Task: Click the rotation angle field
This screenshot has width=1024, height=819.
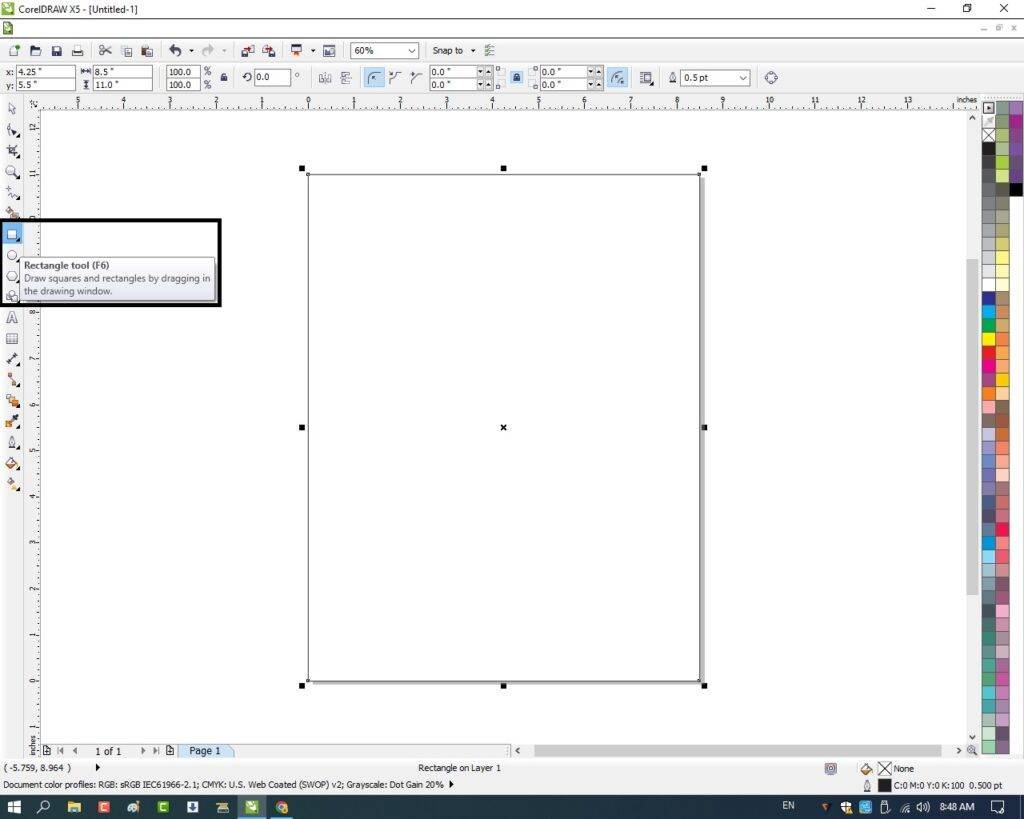Action: click(272, 77)
